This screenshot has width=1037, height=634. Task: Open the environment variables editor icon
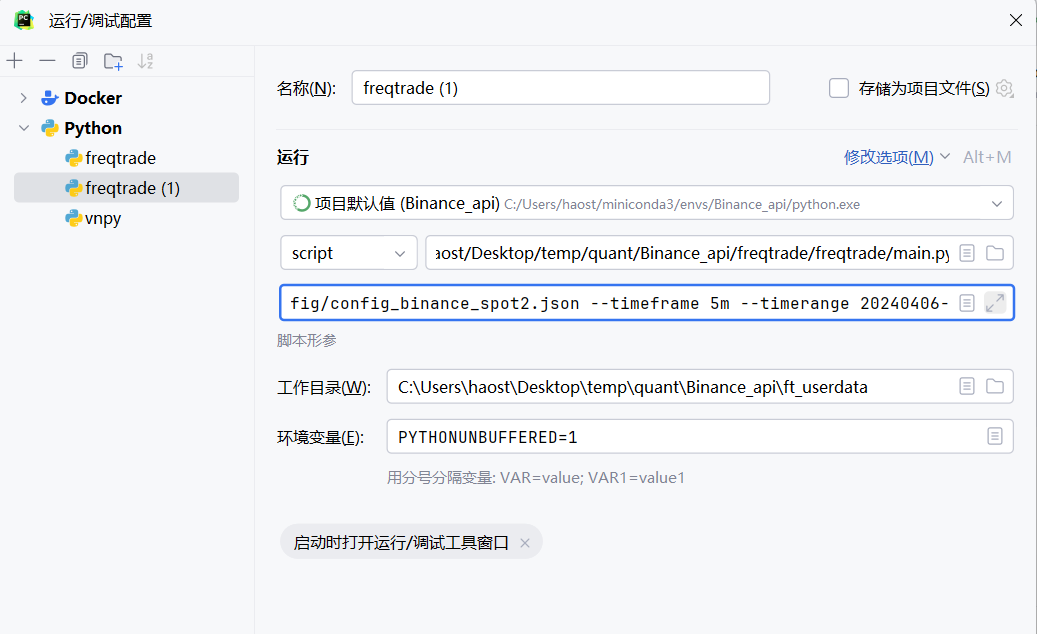995,436
